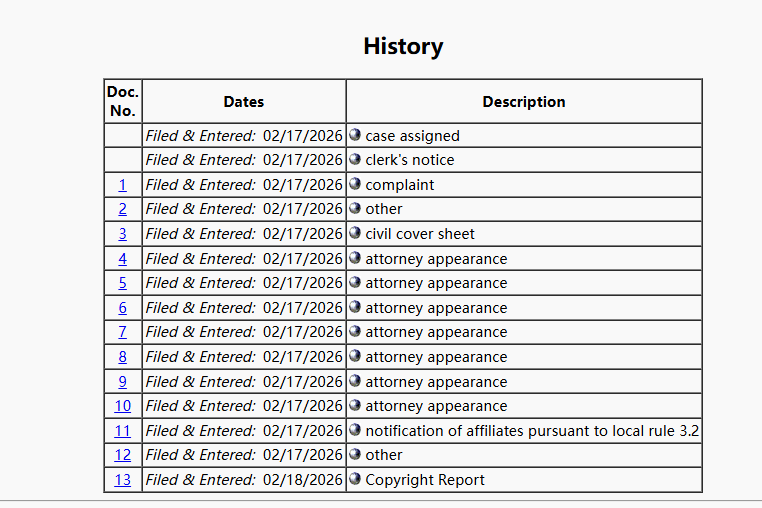This screenshot has width=762, height=508.
Task: Open document number 8 link
Action: click(x=123, y=357)
